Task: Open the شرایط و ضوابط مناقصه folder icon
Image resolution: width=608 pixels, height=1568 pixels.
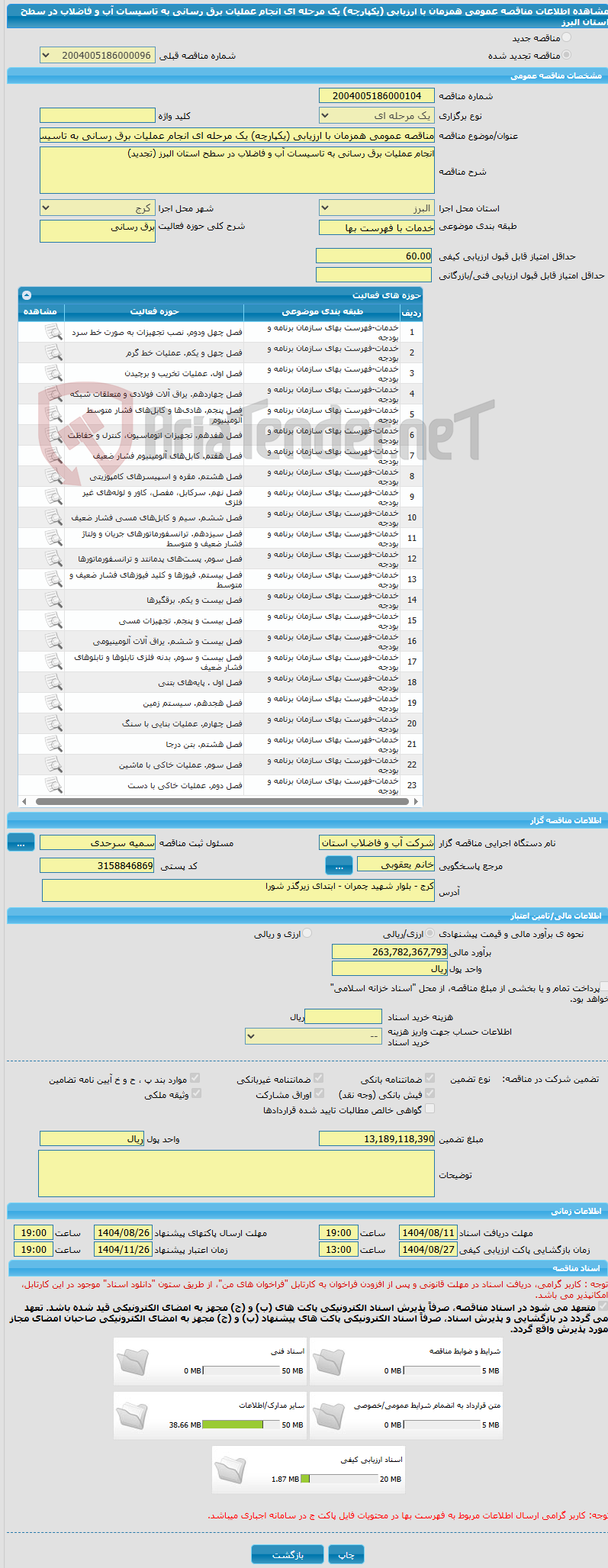Action: pos(329,1362)
